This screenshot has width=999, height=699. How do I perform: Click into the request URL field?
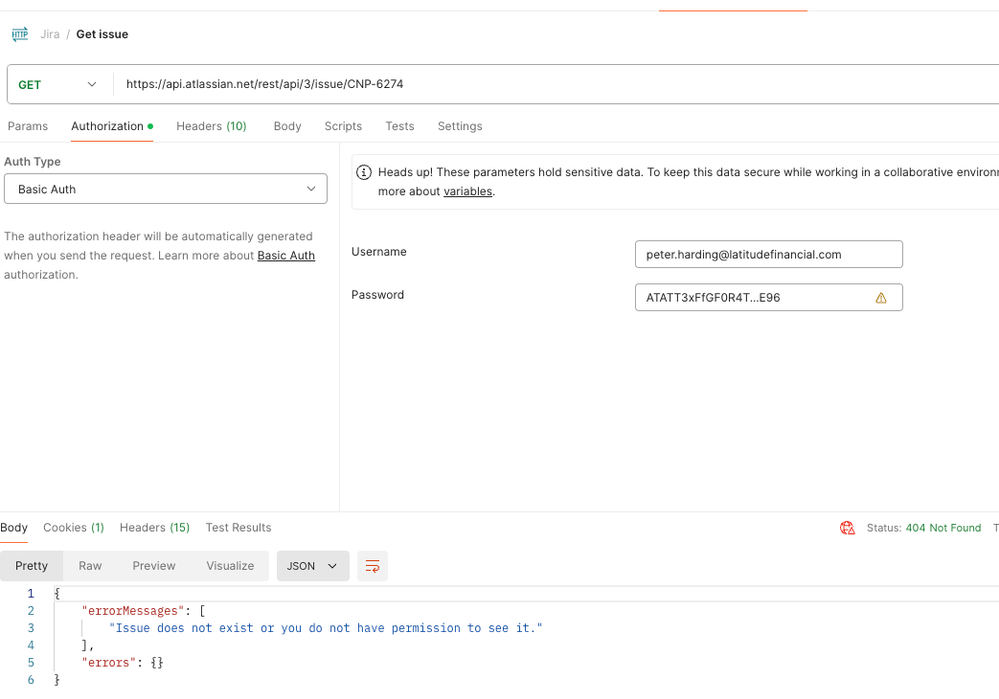tap(556, 84)
